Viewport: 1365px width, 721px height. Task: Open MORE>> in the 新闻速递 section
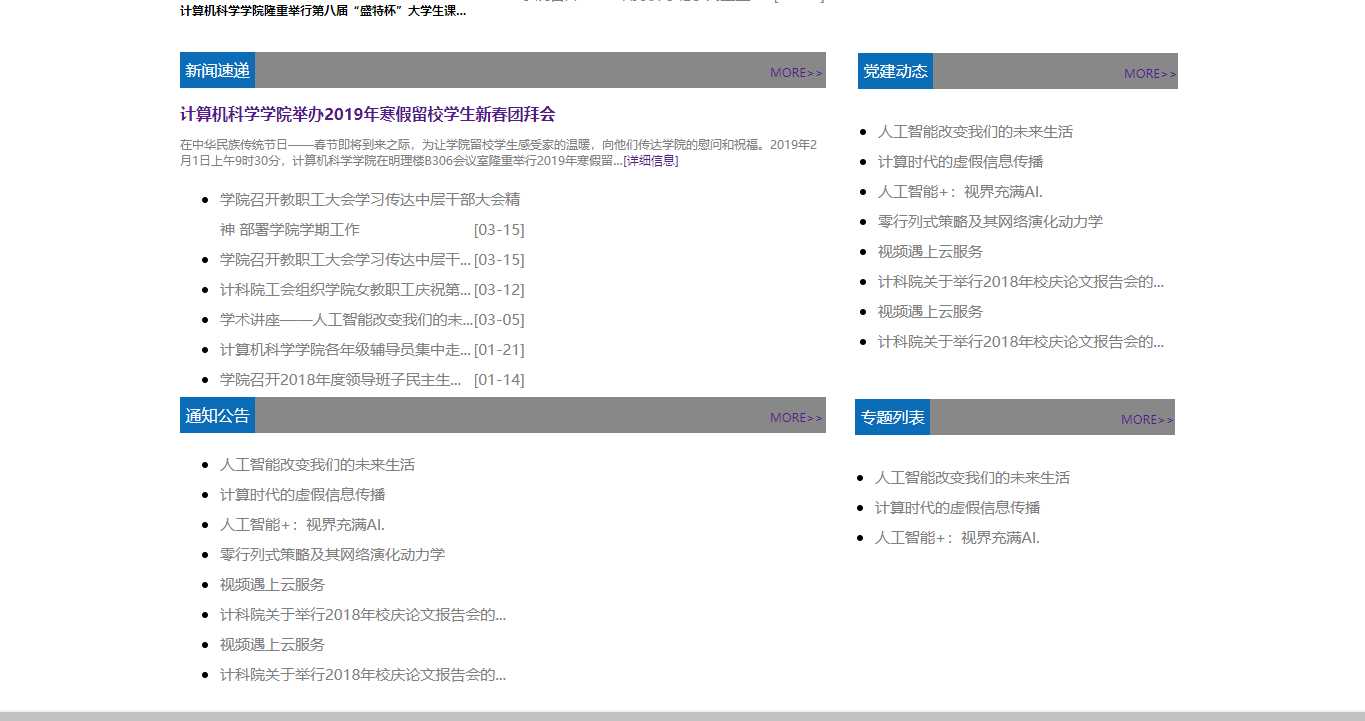[x=796, y=72]
